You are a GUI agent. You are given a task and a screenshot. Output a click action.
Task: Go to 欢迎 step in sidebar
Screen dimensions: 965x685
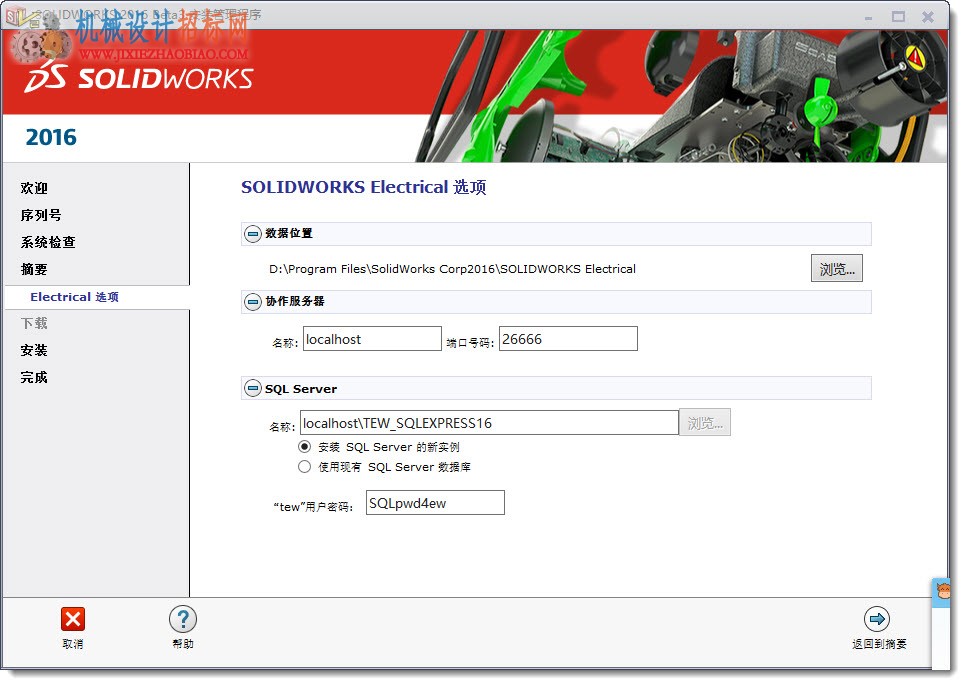pyautogui.click(x=34, y=188)
